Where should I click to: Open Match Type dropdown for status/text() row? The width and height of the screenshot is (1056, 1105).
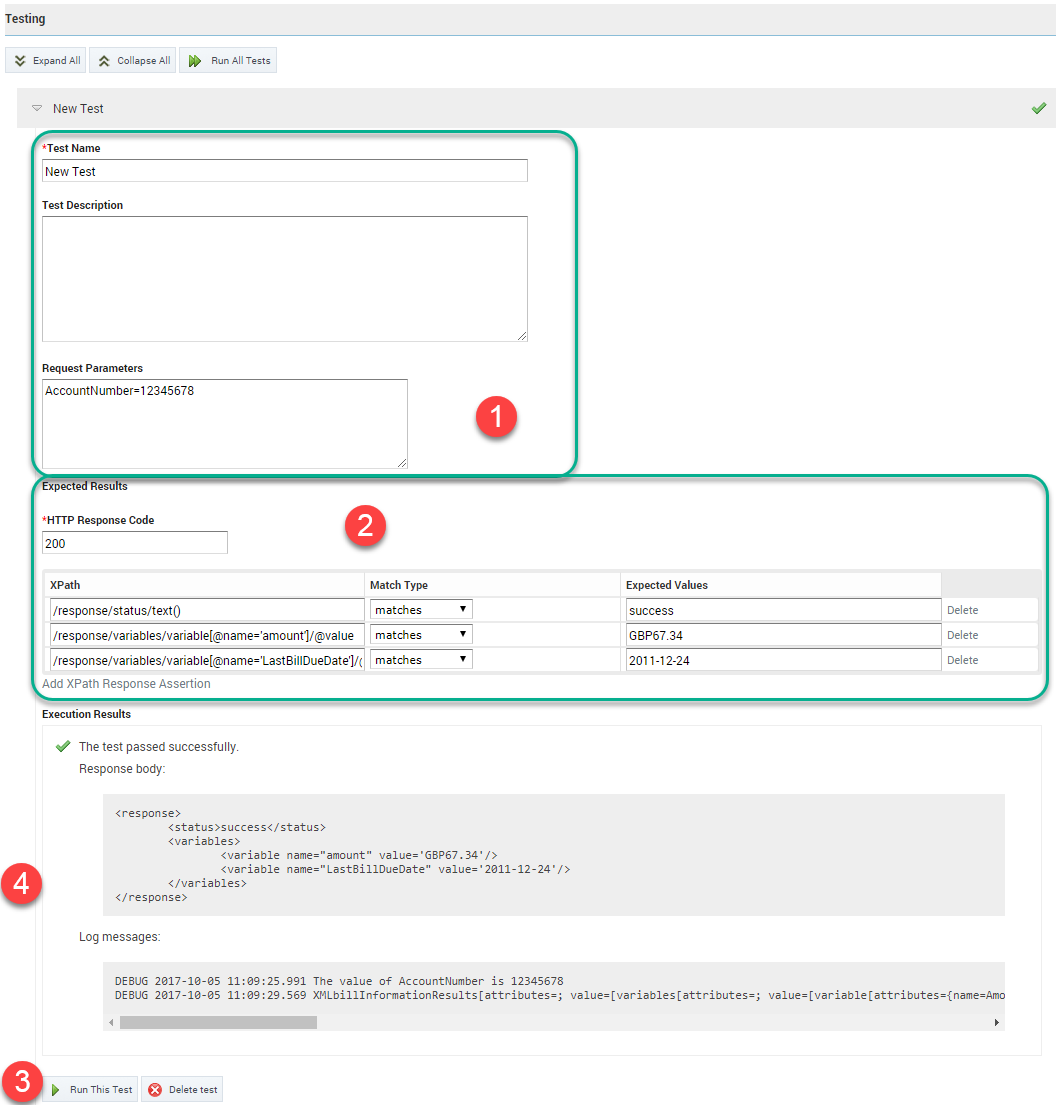pyautogui.click(x=421, y=610)
